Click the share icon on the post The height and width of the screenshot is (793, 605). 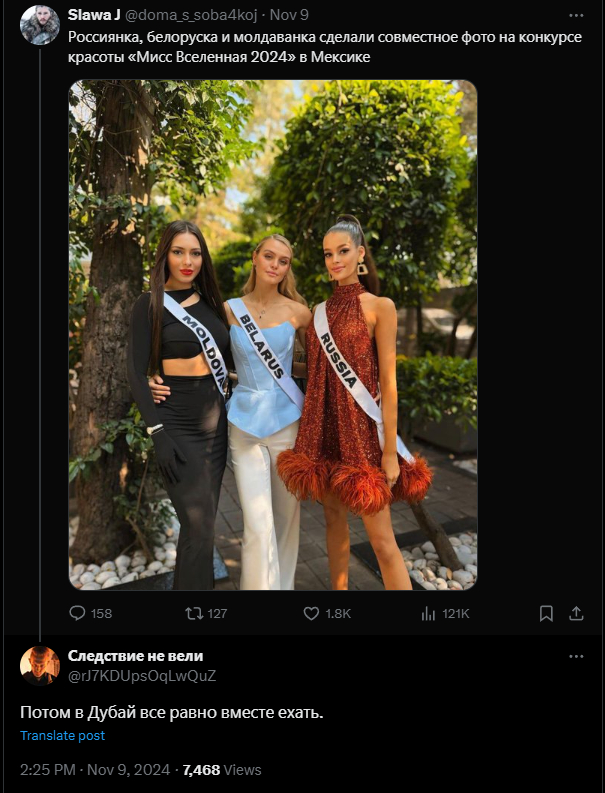[x=576, y=613]
